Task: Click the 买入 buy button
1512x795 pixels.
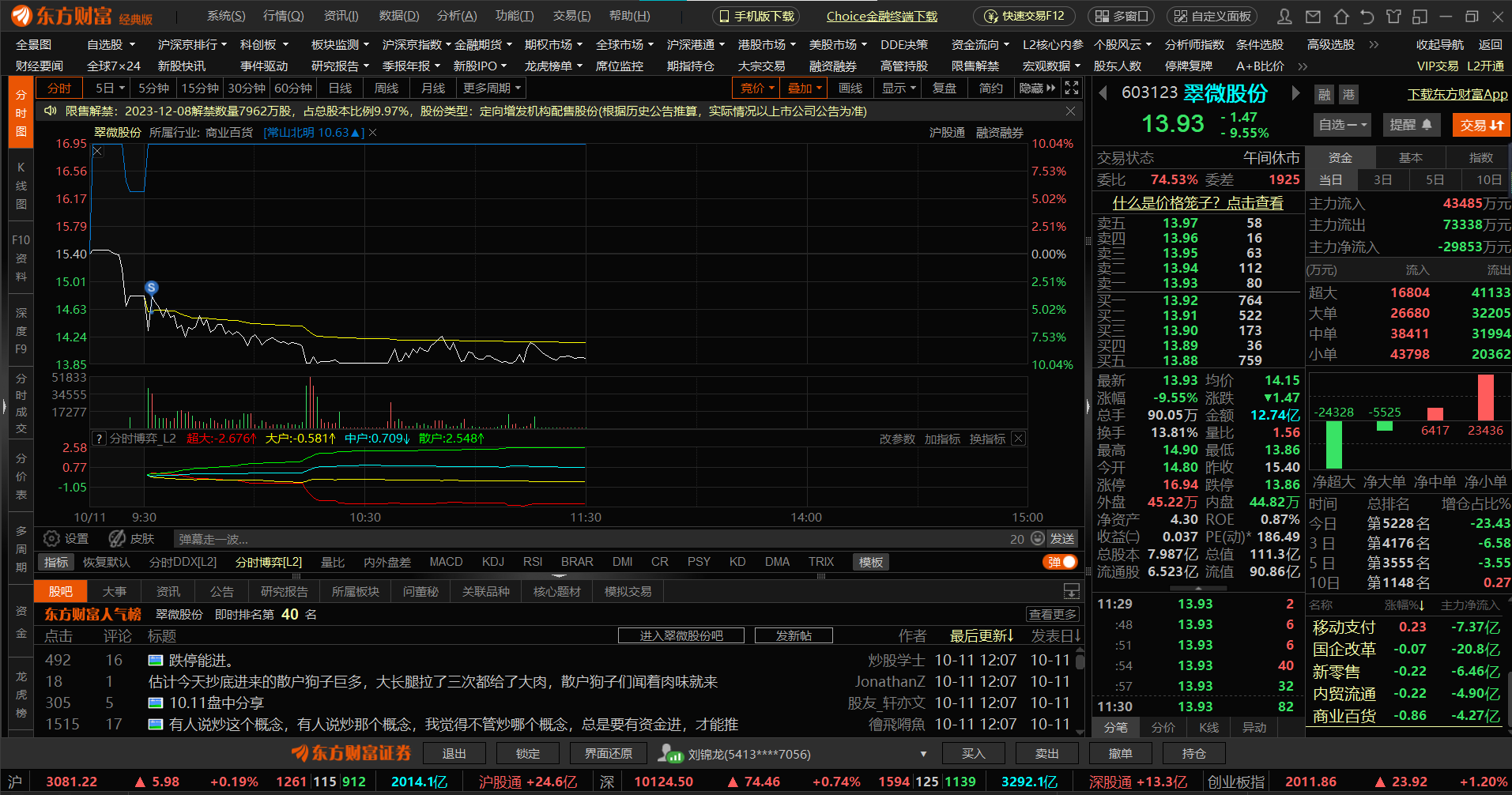Action: [x=973, y=754]
